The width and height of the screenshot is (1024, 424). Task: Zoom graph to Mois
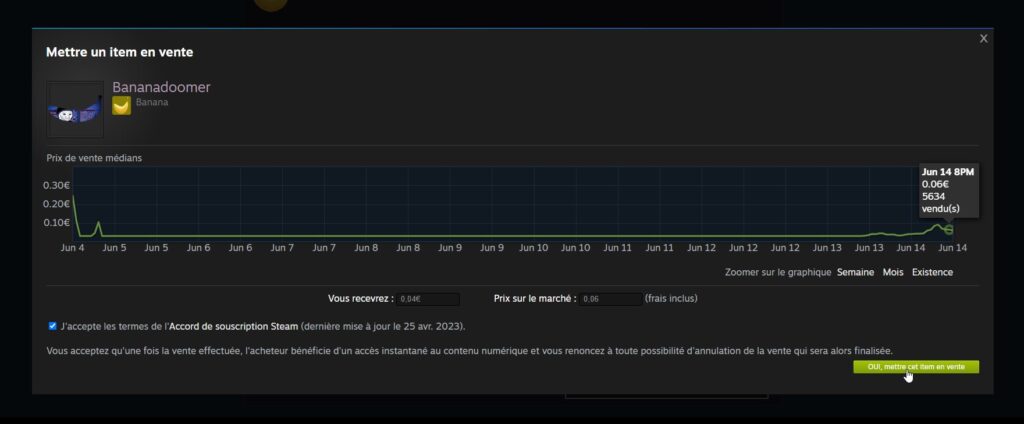pos(893,272)
